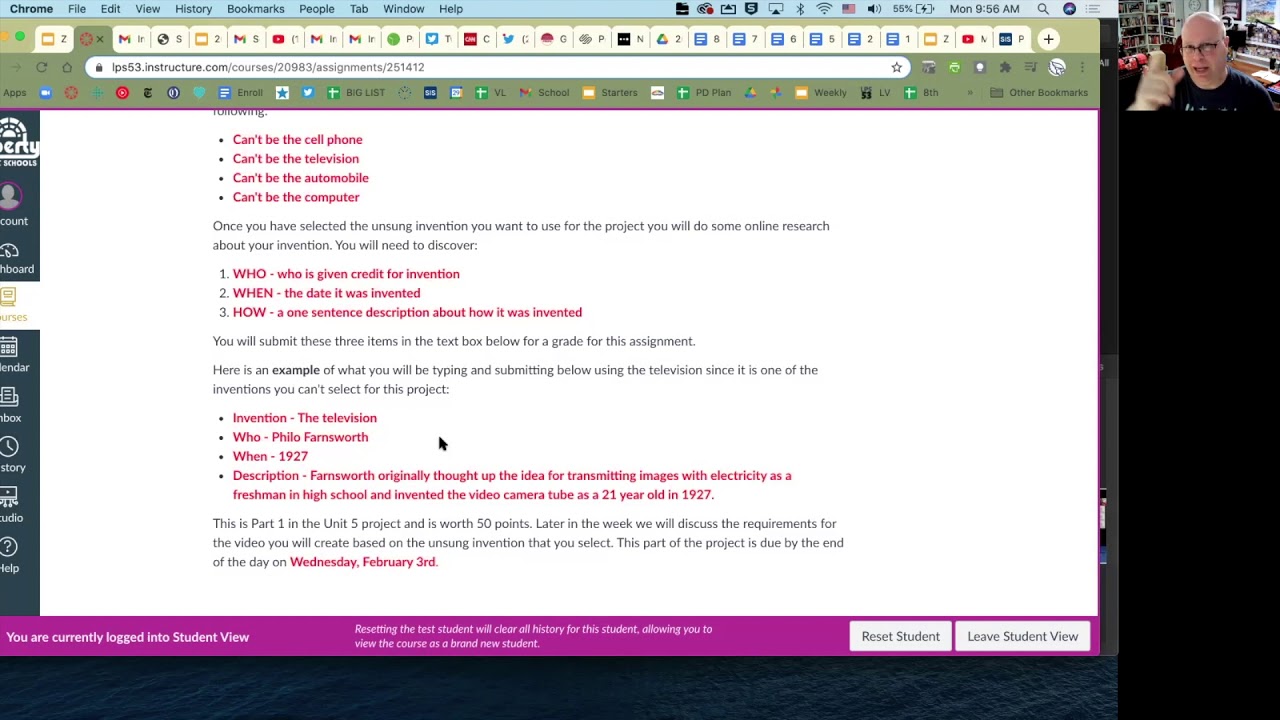
Task: Open Siri from the menu bar
Action: (1069, 9)
